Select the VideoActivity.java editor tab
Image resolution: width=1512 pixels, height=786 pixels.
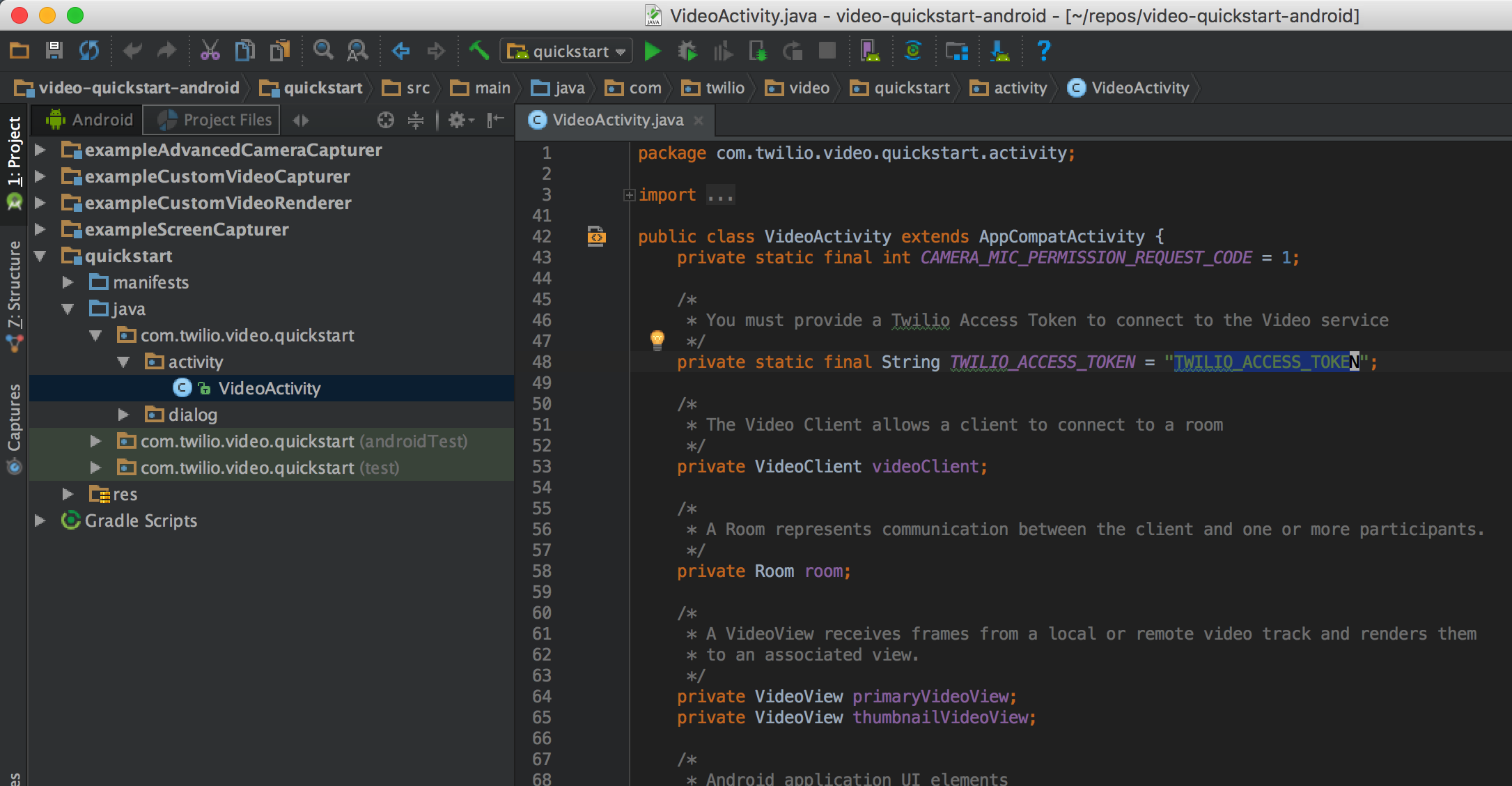click(x=617, y=120)
